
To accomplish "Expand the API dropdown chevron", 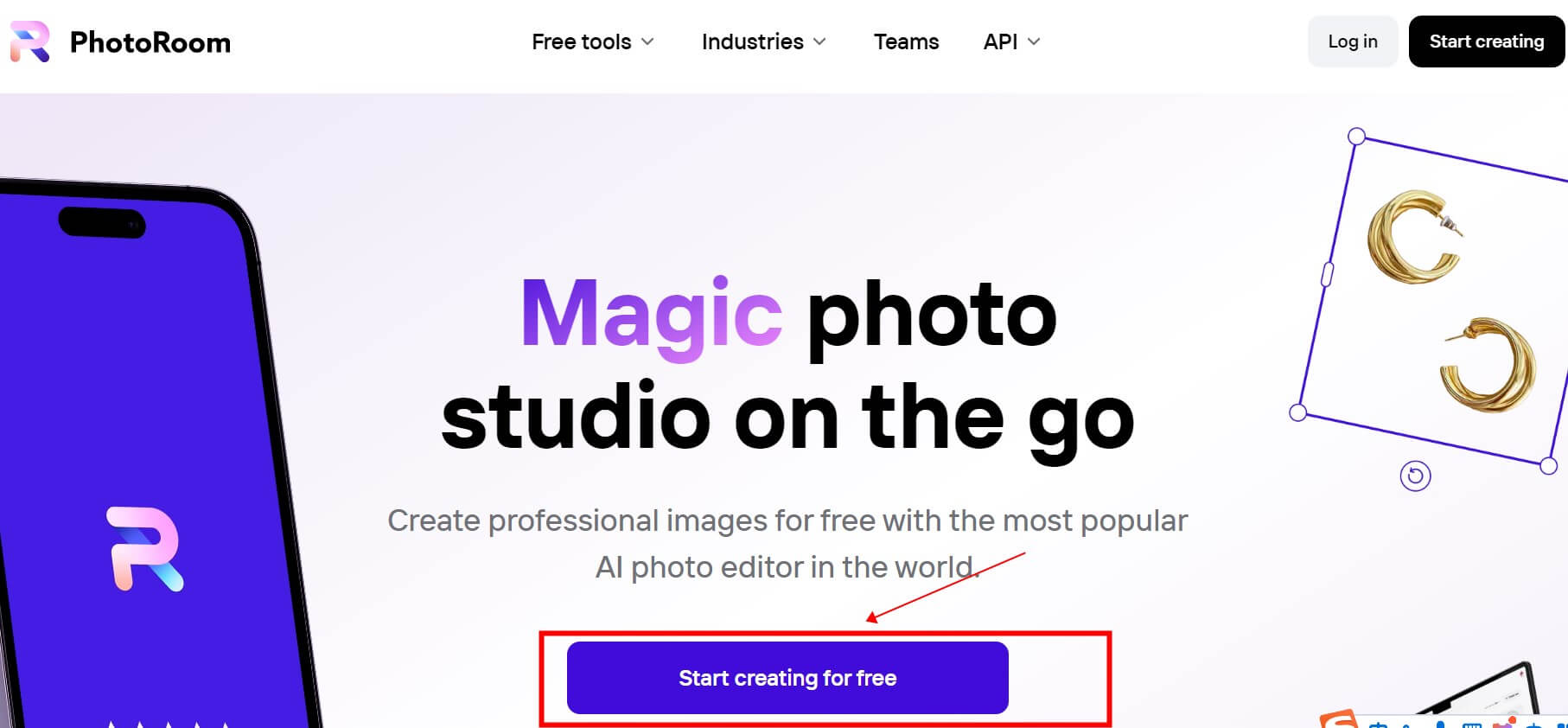I will 1034,42.
